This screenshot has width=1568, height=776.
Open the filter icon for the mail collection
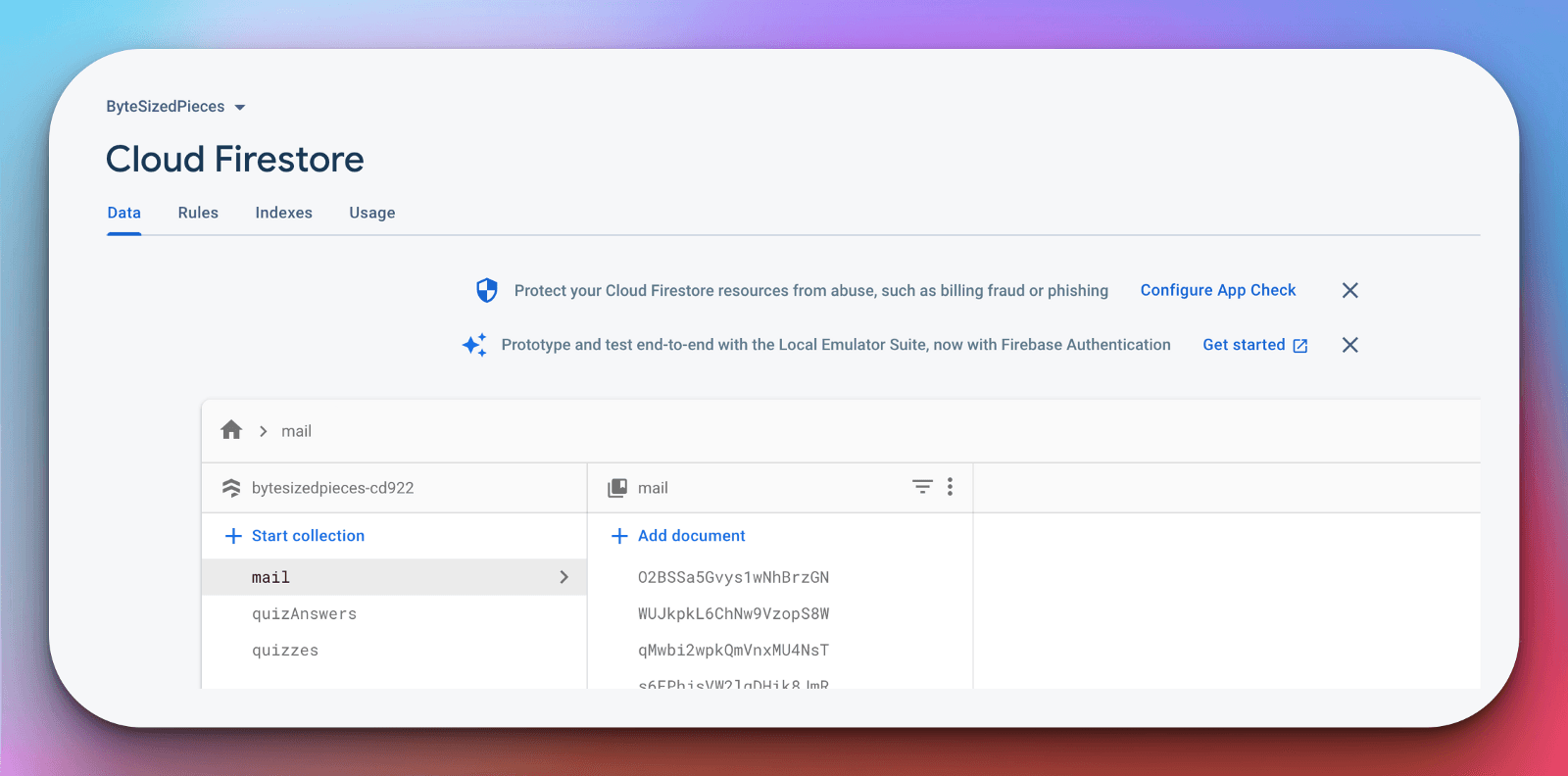(x=922, y=486)
